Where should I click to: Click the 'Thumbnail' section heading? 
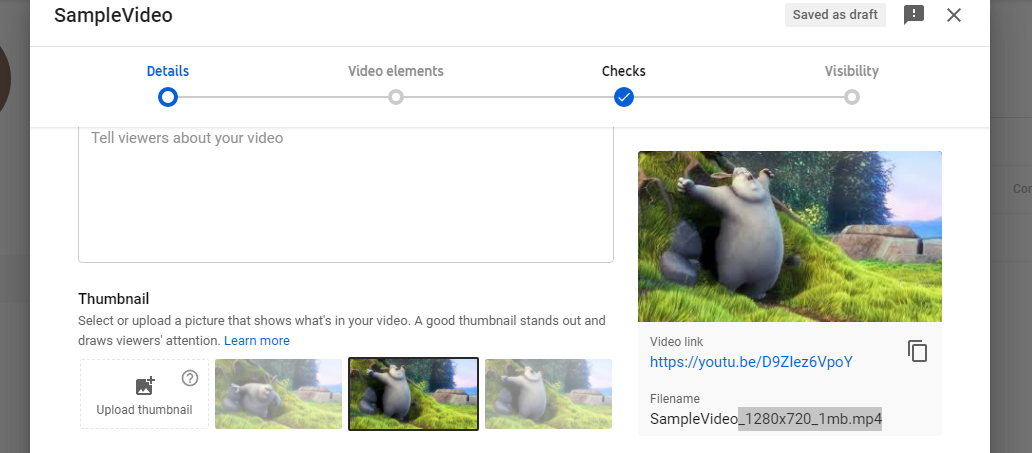pos(114,299)
